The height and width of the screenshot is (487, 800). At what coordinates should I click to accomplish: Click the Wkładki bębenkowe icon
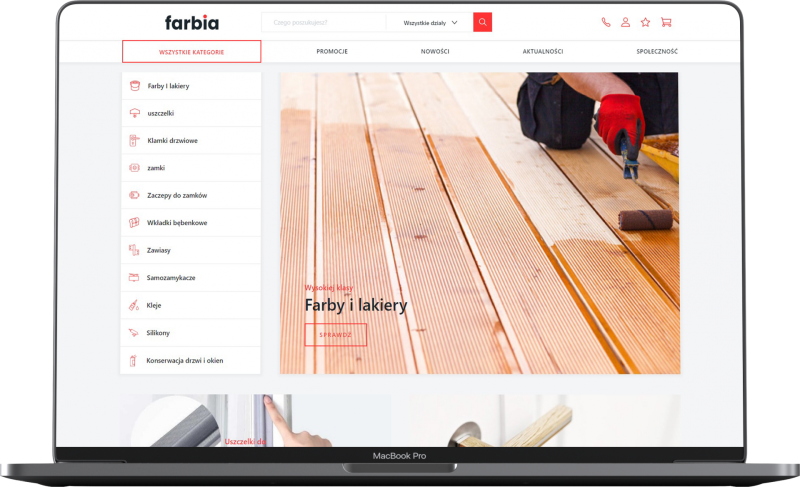coord(134,223)
